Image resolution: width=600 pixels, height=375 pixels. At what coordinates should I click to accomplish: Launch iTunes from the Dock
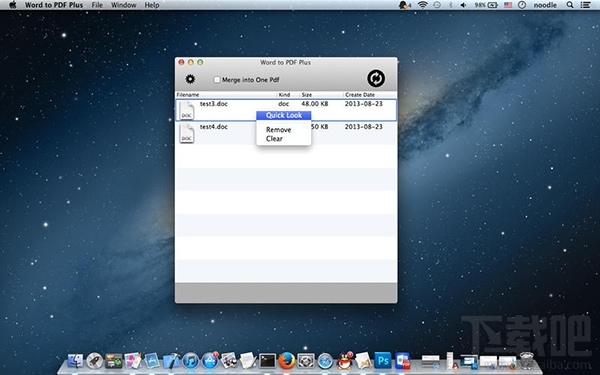click(190, 361)
